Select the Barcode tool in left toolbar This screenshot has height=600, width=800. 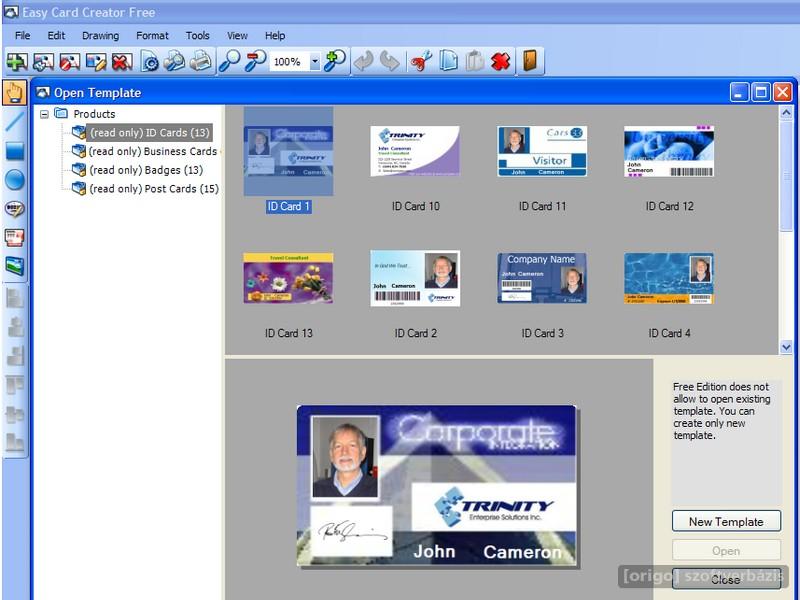click(x=14, y=237)
